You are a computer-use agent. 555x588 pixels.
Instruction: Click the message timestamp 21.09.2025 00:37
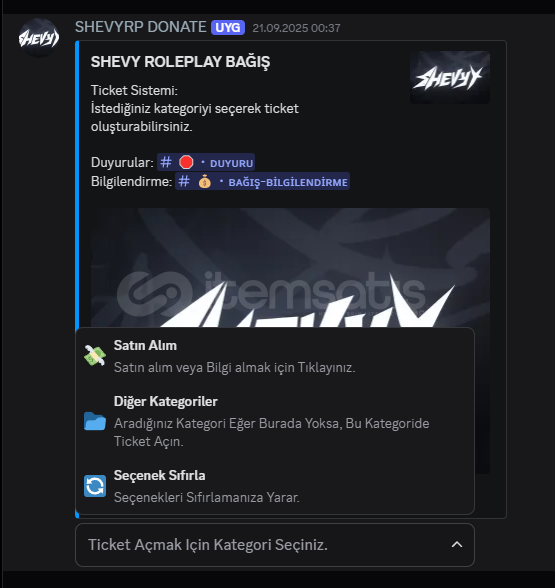point(296,28)
